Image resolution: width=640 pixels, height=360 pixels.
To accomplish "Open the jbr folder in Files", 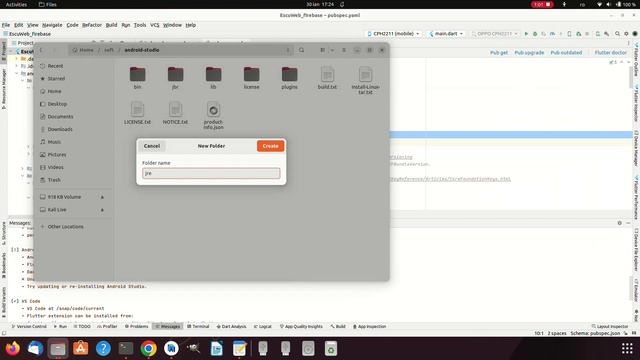I will click(x=176, y=78).
